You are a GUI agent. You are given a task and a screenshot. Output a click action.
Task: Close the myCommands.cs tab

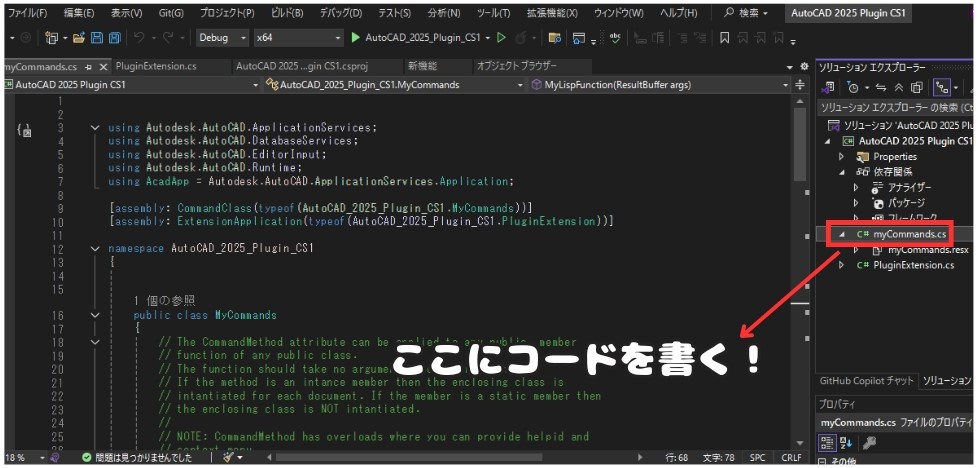coord(104,67)
